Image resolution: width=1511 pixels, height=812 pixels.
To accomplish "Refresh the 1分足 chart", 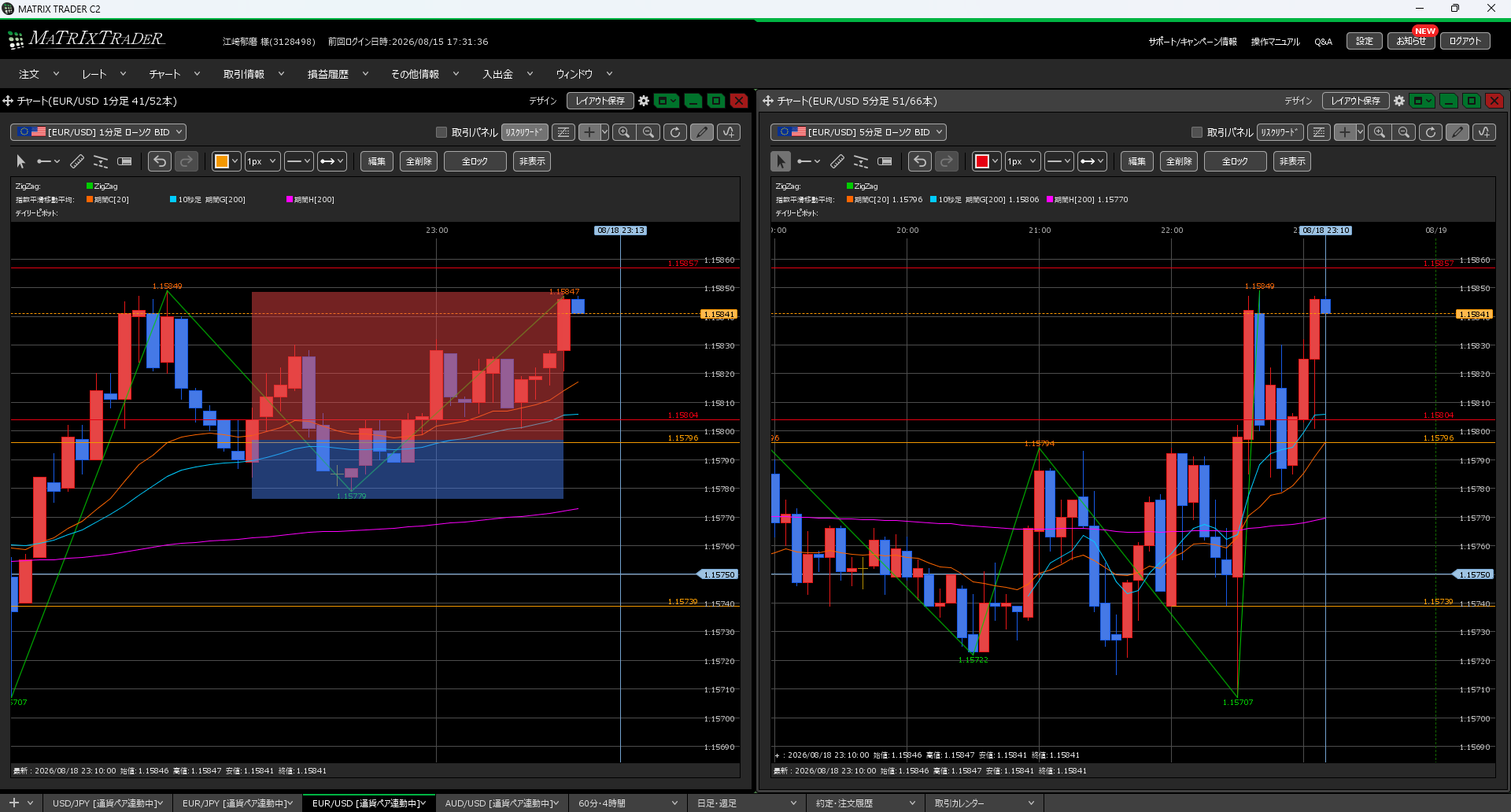I will pos(675,132).
